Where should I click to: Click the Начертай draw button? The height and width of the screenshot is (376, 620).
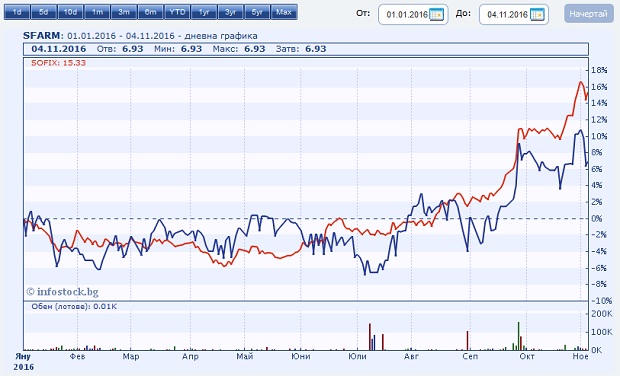point(588,14)
